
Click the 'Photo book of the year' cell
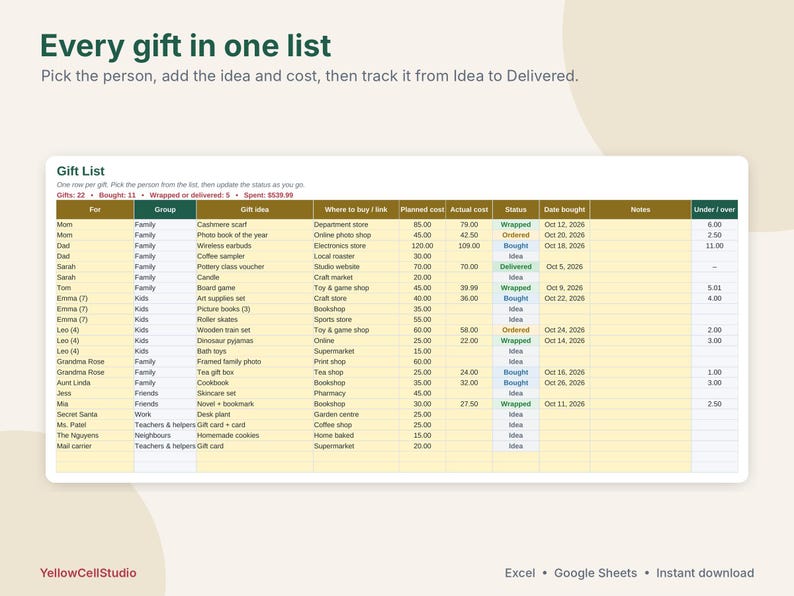(x=255, y=235)
